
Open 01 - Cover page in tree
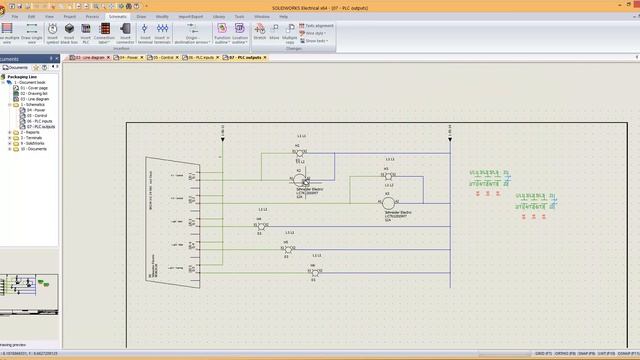tap(34, 88)
